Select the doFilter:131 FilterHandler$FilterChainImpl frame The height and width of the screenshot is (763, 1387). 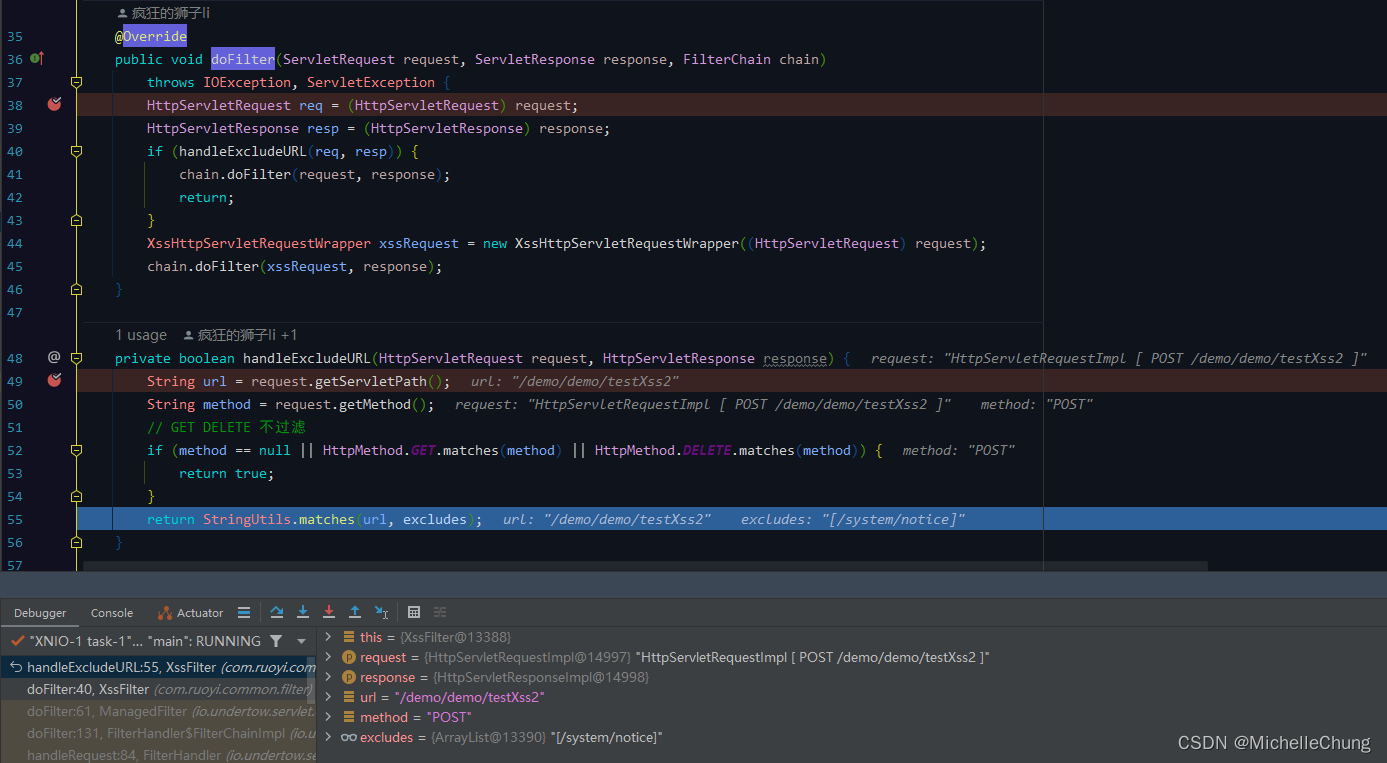click(158, 733)
